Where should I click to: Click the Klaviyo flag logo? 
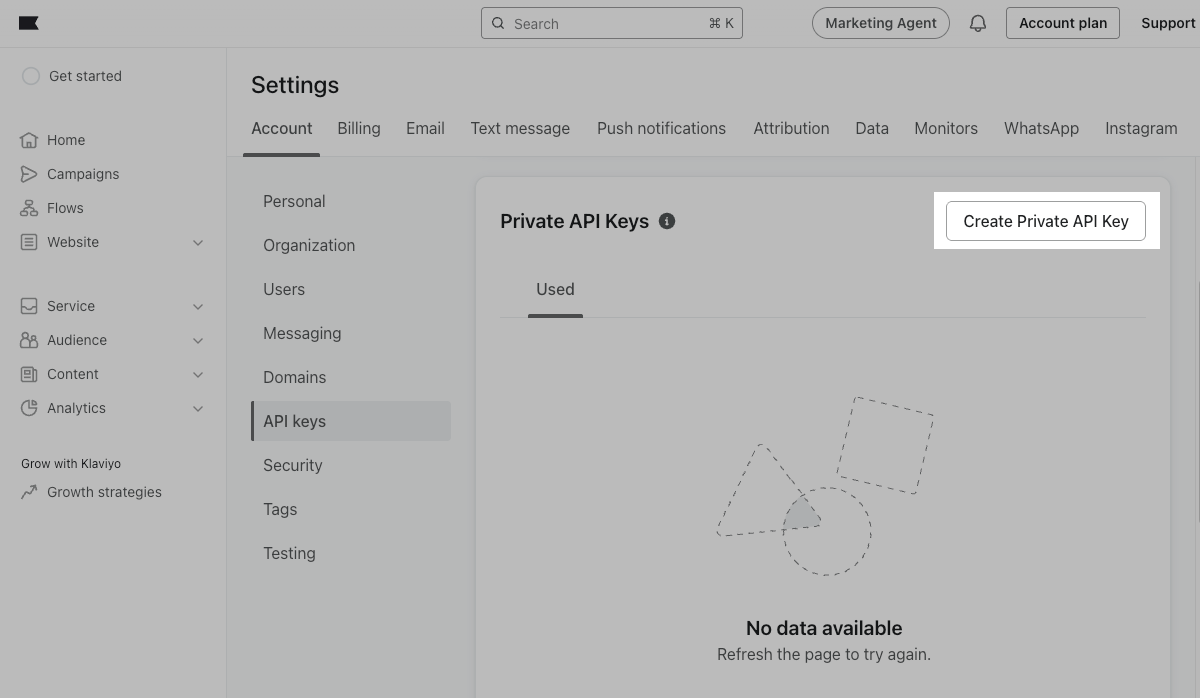coord(29,23)
